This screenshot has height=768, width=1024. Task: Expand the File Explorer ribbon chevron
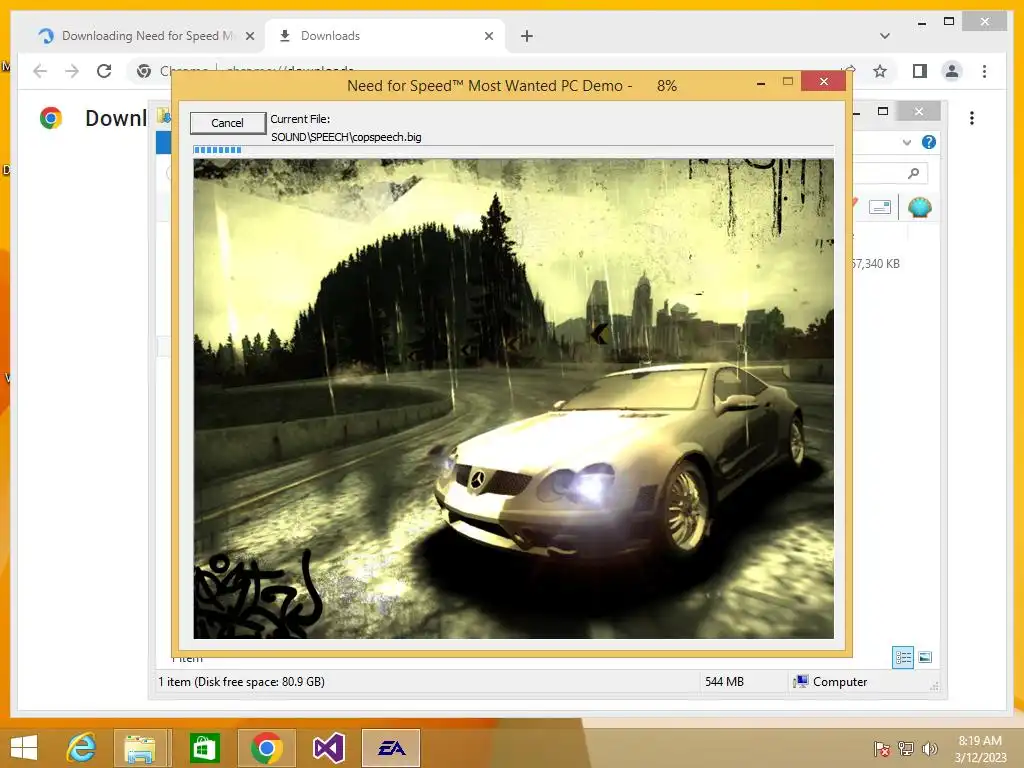[906, 142]
